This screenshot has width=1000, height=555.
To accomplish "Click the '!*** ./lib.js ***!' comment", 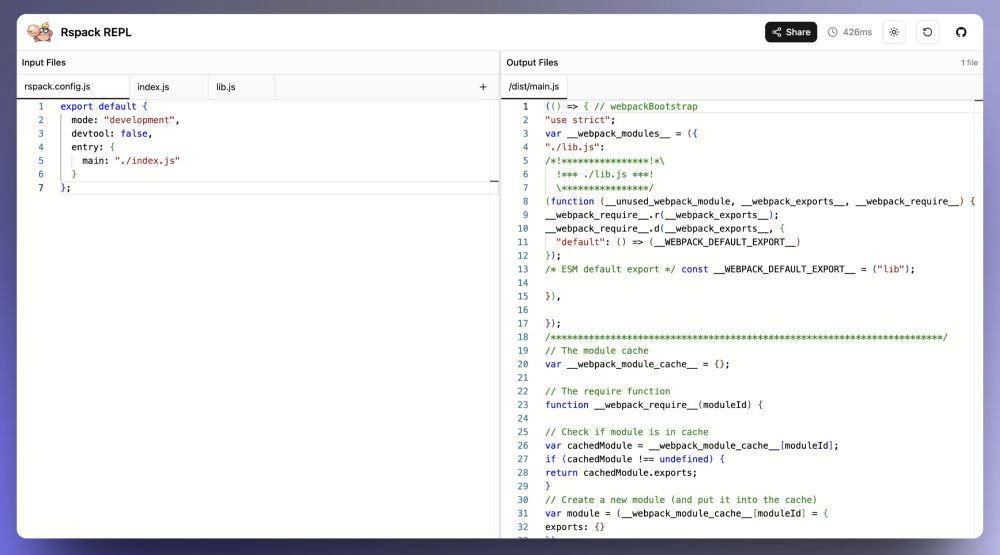I will [x=605, y=174].
